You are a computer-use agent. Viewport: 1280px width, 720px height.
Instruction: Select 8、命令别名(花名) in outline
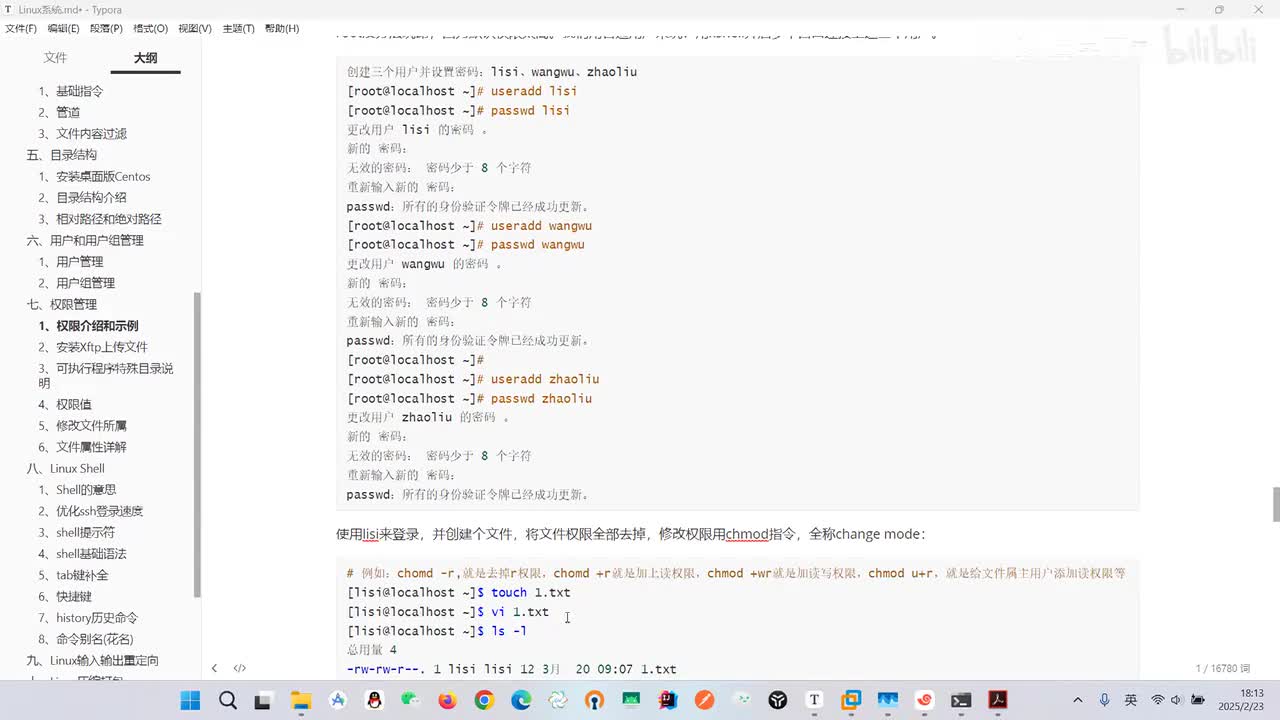[x=85, y=639]
